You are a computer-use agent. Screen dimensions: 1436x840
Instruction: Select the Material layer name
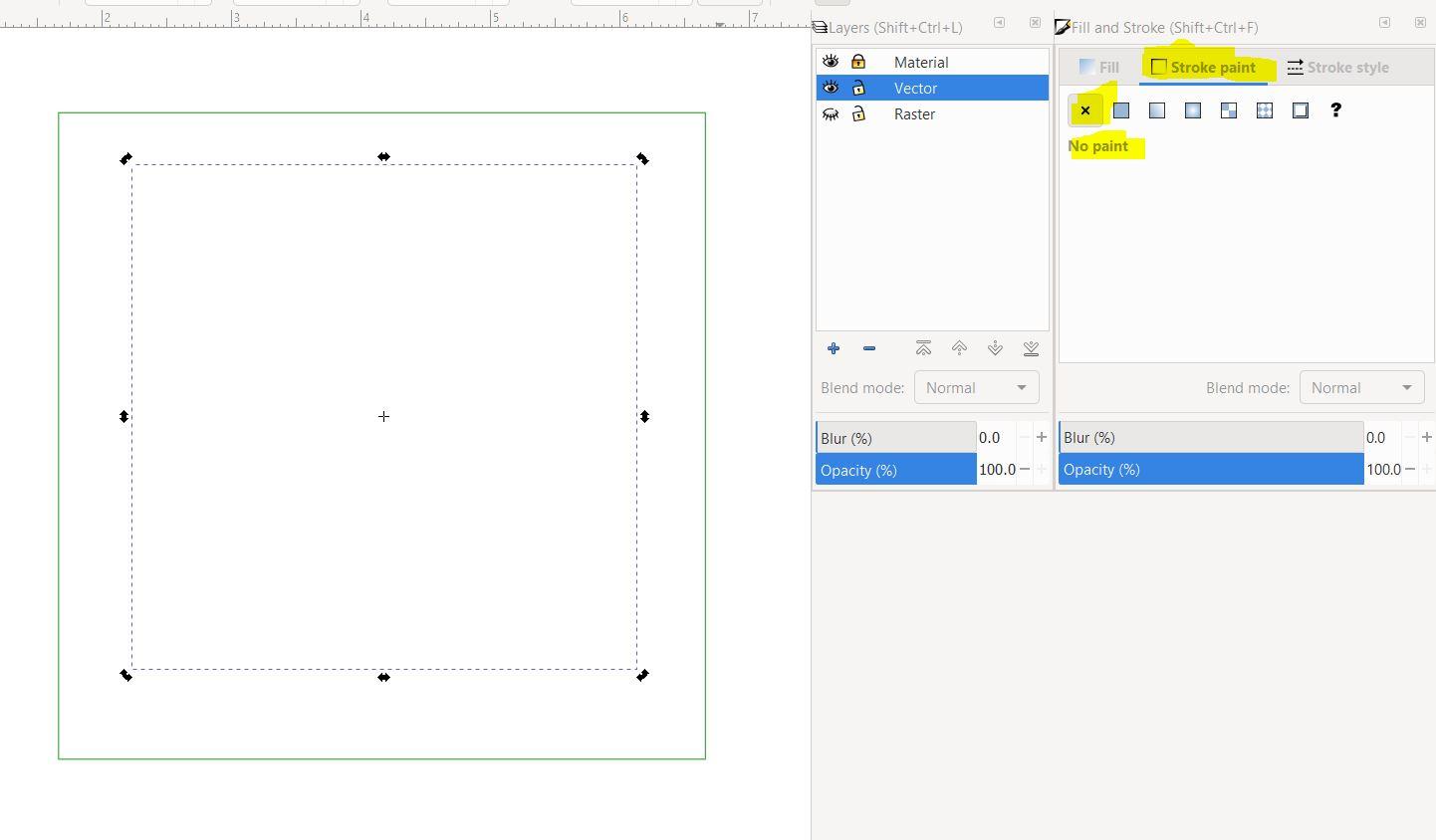[x=921, y=62]
